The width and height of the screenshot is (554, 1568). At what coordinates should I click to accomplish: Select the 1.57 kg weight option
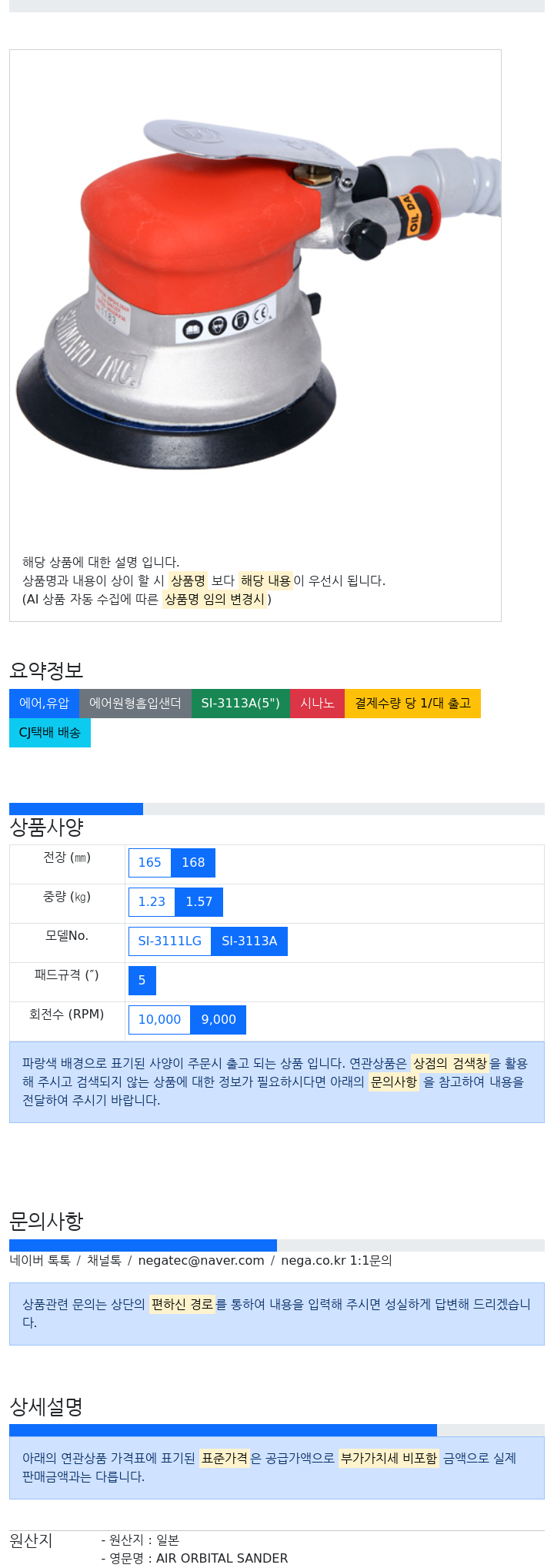pyautogui.click(x=199, y=902)
